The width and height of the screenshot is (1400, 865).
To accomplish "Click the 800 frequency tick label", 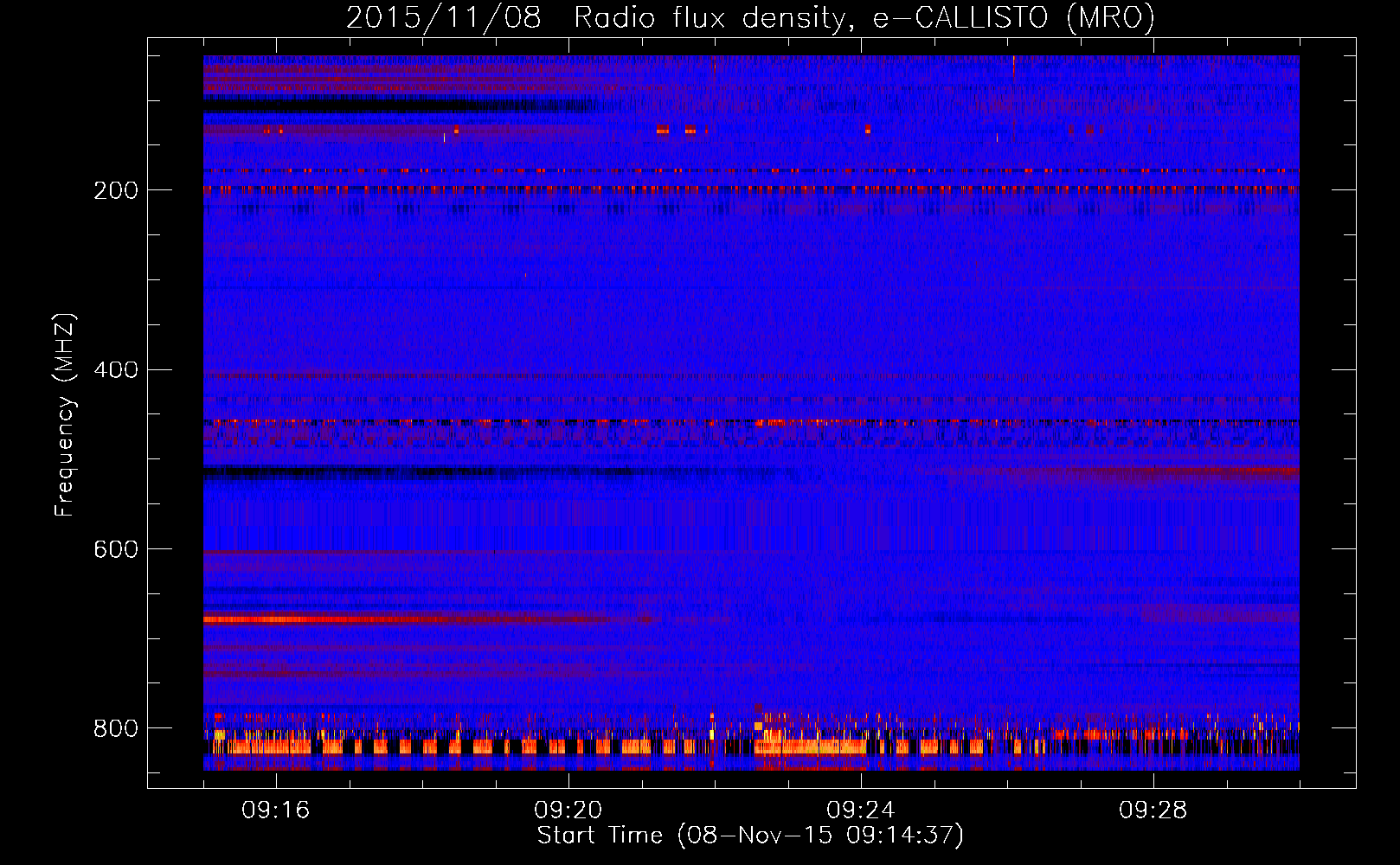I will click(x=115, y=728).
